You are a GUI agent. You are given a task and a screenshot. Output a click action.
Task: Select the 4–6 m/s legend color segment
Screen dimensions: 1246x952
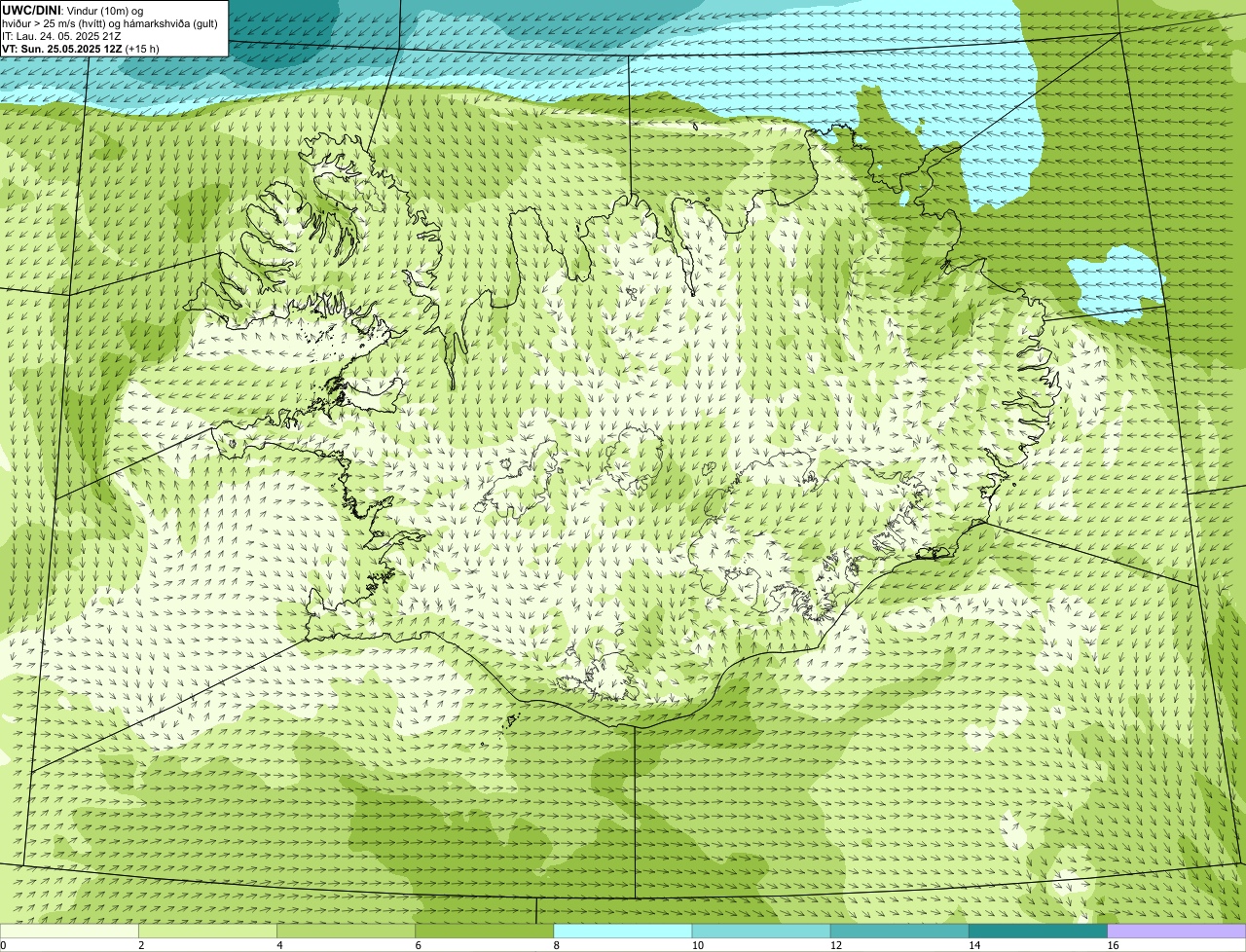(347, 931)
